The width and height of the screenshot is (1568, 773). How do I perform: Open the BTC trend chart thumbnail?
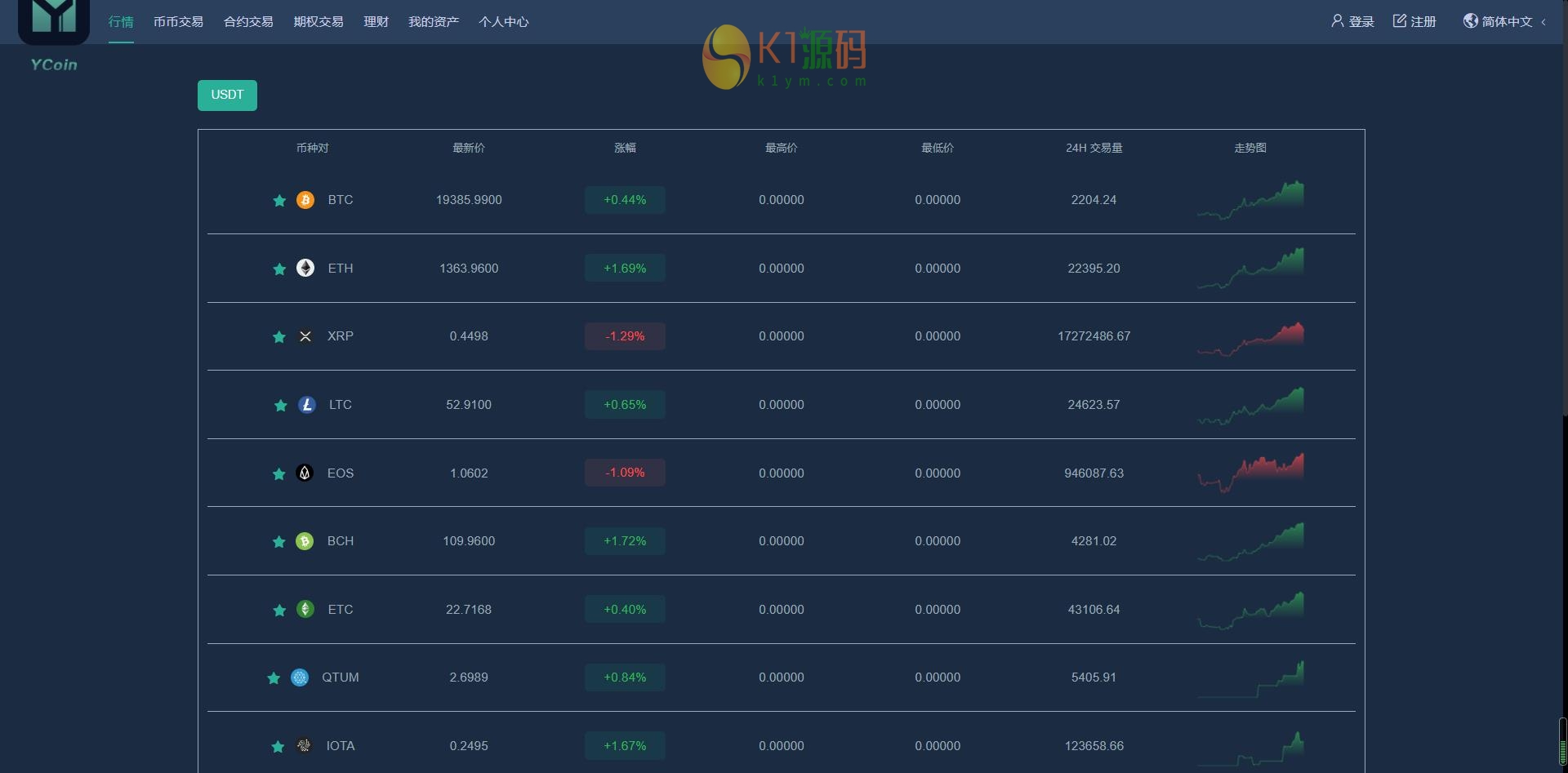1250,200
